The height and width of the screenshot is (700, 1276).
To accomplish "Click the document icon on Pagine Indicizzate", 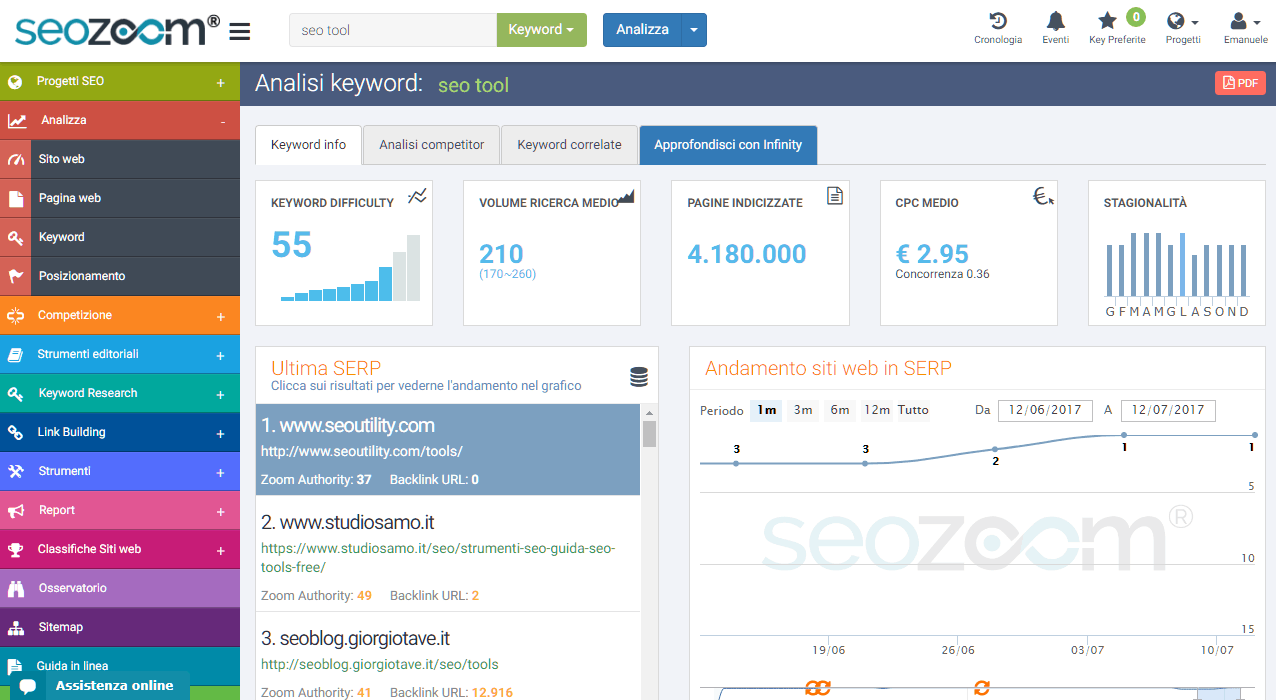I will coord(835,196).
